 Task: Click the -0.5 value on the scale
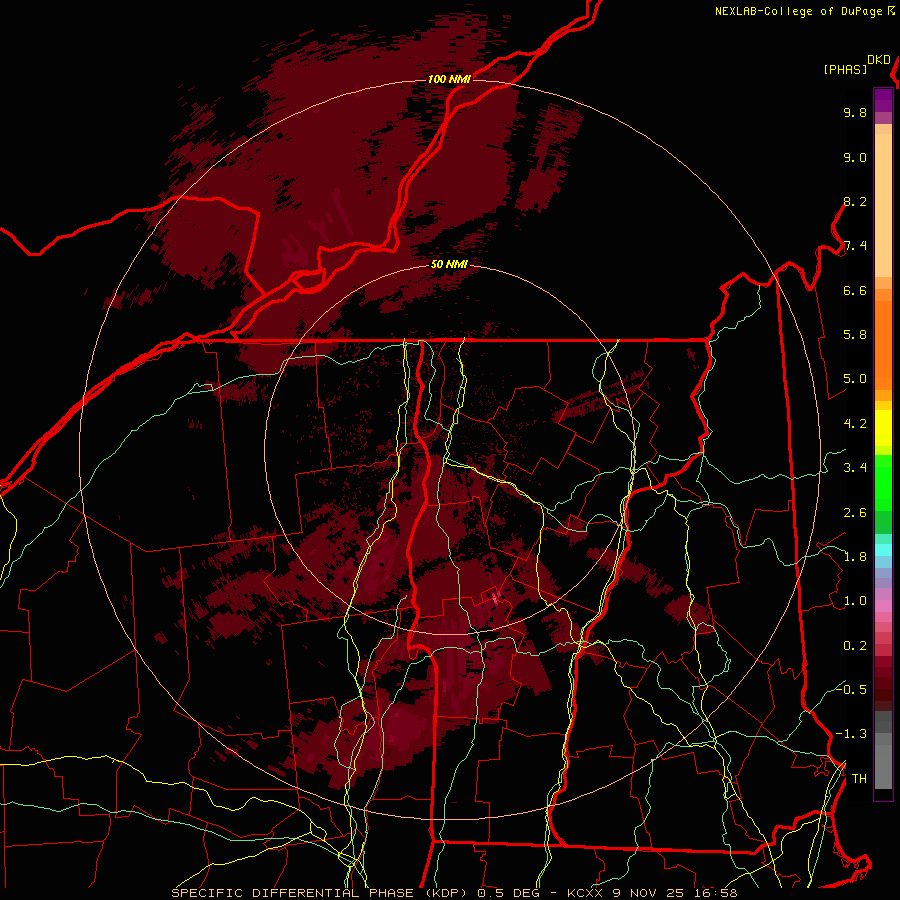[x=852, y=689]
